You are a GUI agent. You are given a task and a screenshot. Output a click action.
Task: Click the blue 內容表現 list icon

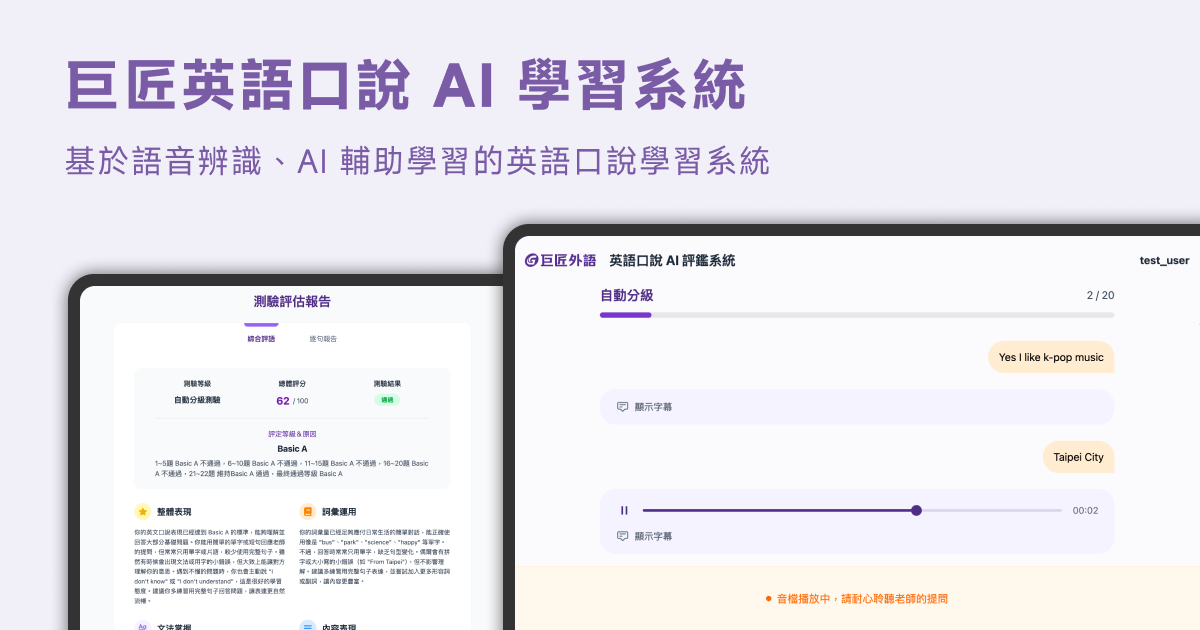pyautogui.click(x=308, y=626)
